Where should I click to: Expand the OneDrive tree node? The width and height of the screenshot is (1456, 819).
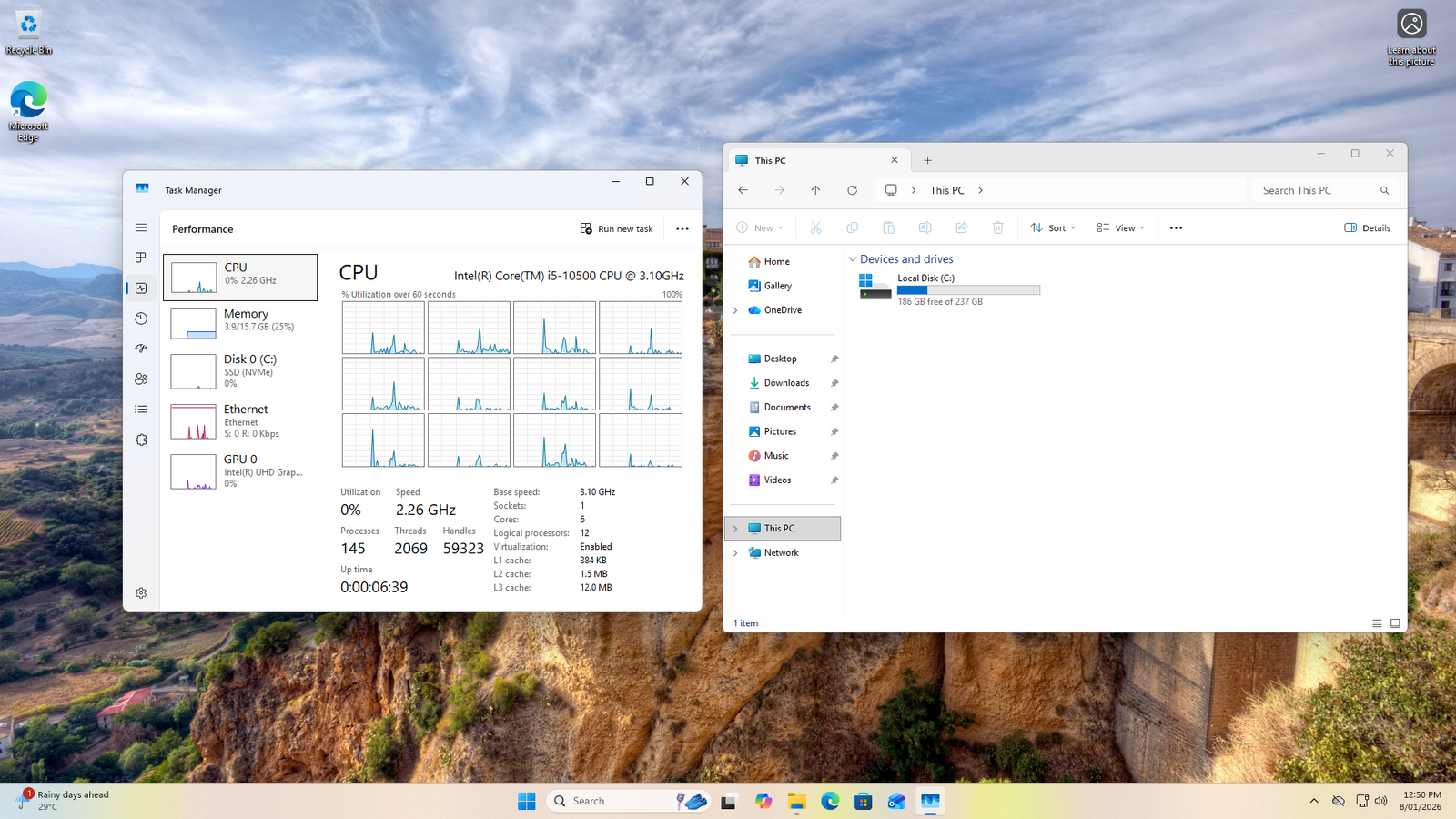[x=735, y=310]
